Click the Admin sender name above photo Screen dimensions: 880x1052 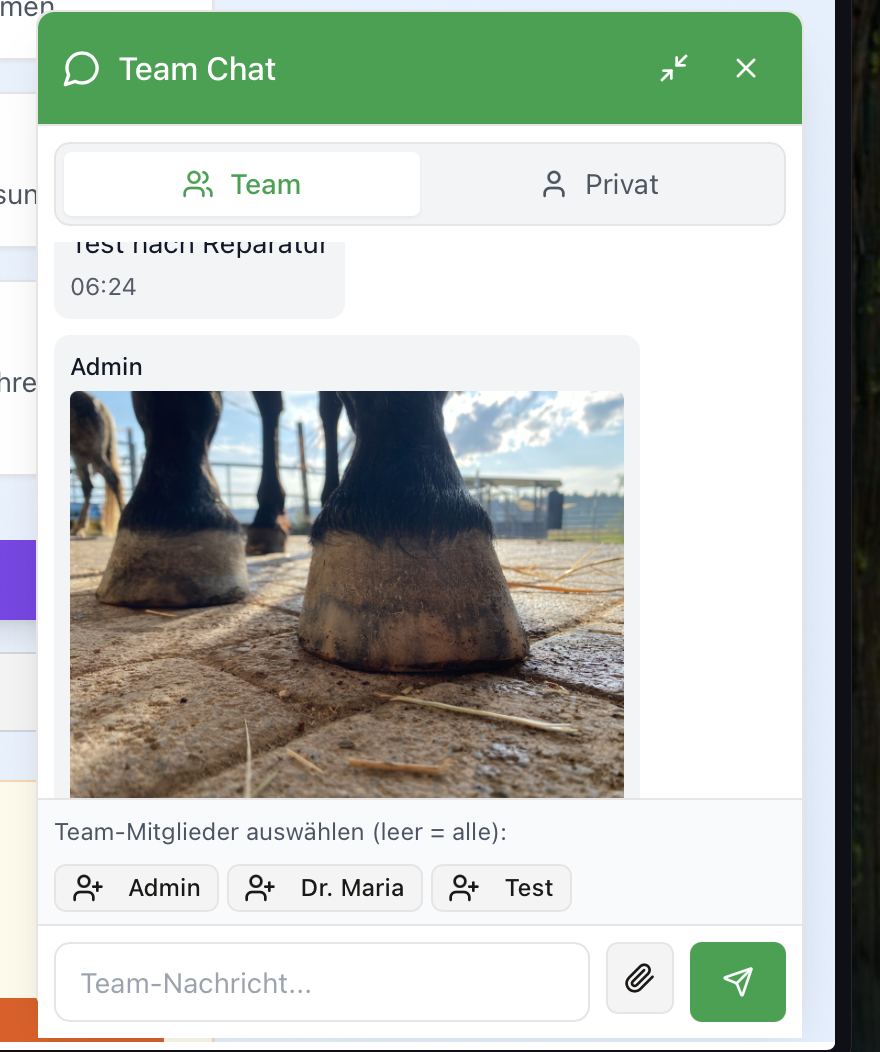[107, 367]
